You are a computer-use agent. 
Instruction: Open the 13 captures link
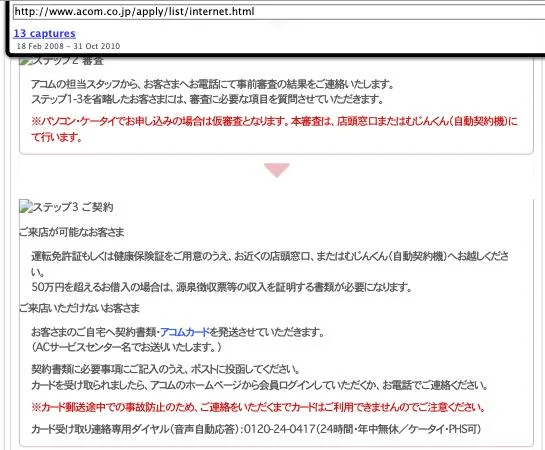coord(44,33)
